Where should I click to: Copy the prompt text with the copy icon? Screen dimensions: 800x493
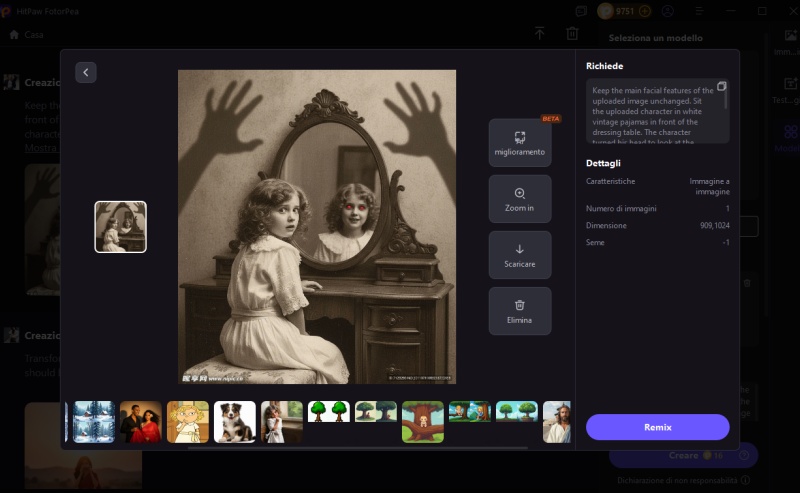(721, 86)
